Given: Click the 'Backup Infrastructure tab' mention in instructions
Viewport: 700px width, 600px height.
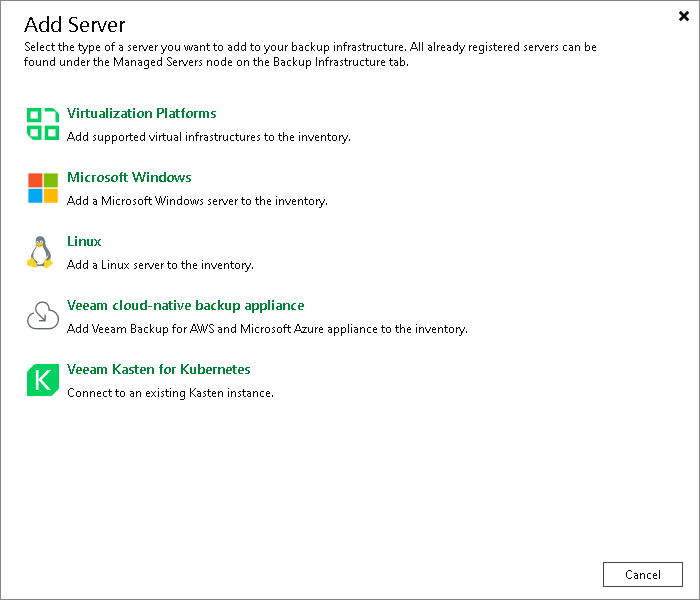Looking at the screenshot, I should (x=340, y=62).
